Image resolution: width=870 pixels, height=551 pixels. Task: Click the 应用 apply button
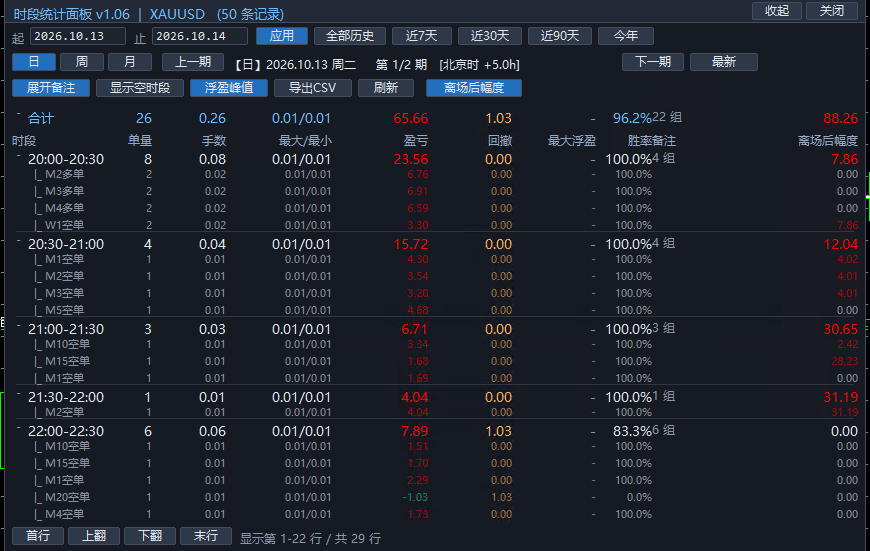tap(282, 36)
